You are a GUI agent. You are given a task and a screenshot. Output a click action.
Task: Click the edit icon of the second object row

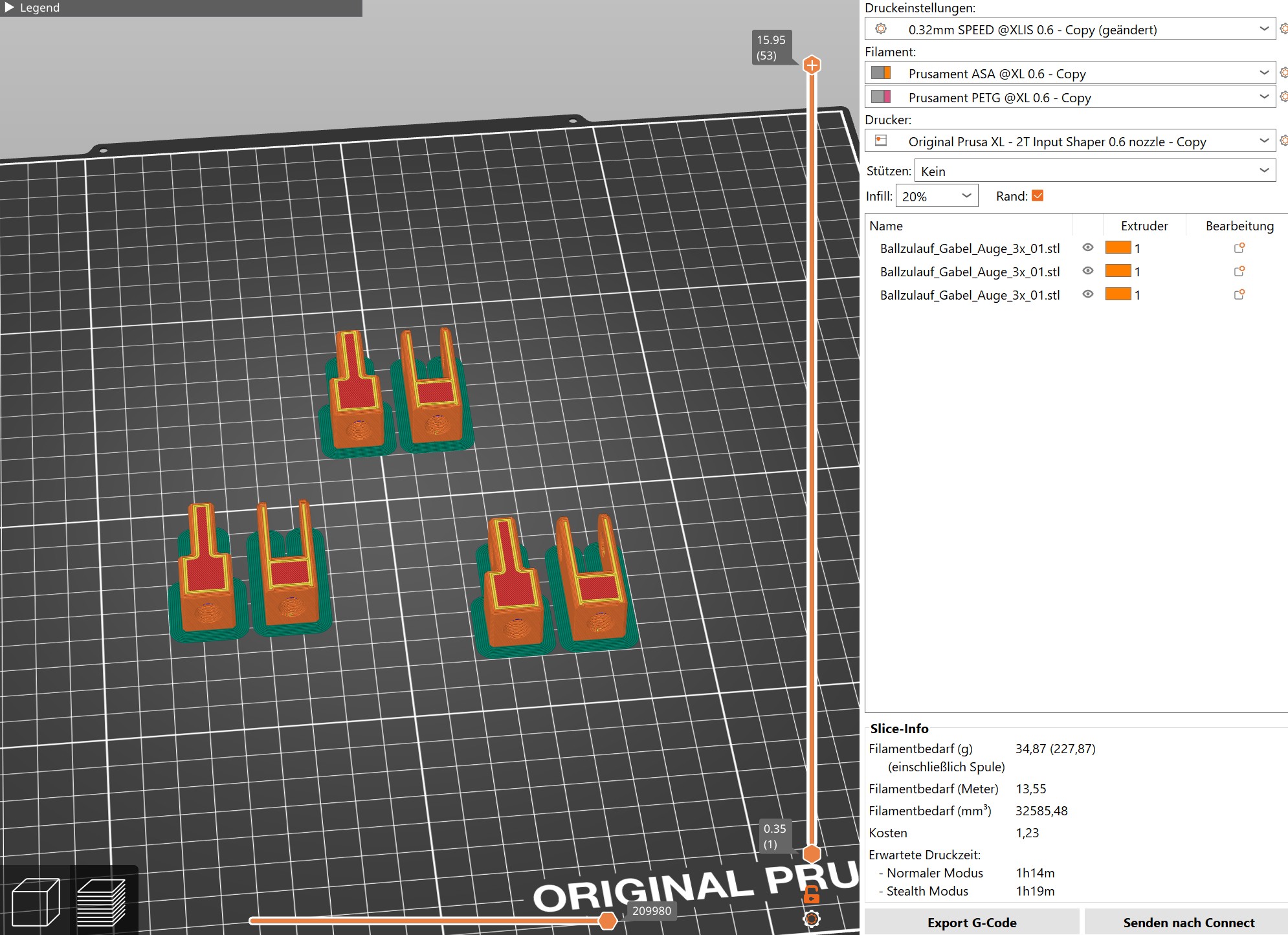[1239, 270]
